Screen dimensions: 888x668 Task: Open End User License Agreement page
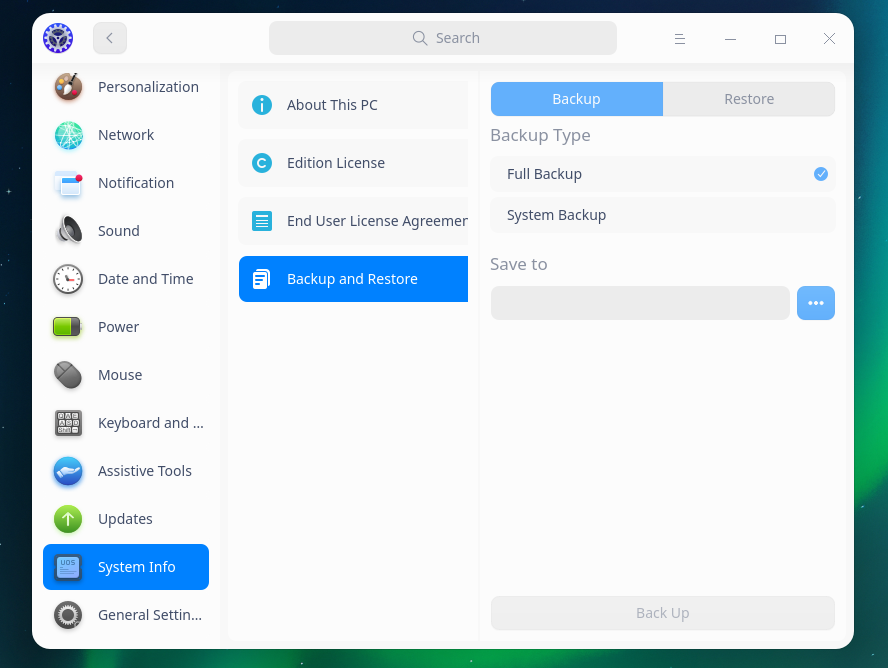(353, 221)
